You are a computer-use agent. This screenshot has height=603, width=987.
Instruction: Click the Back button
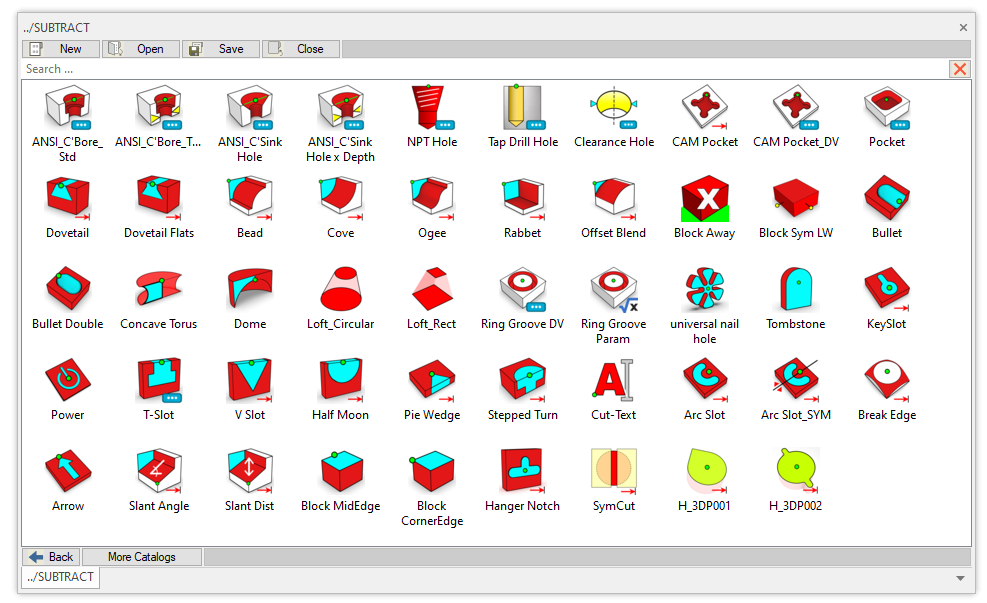coord(51,557)
